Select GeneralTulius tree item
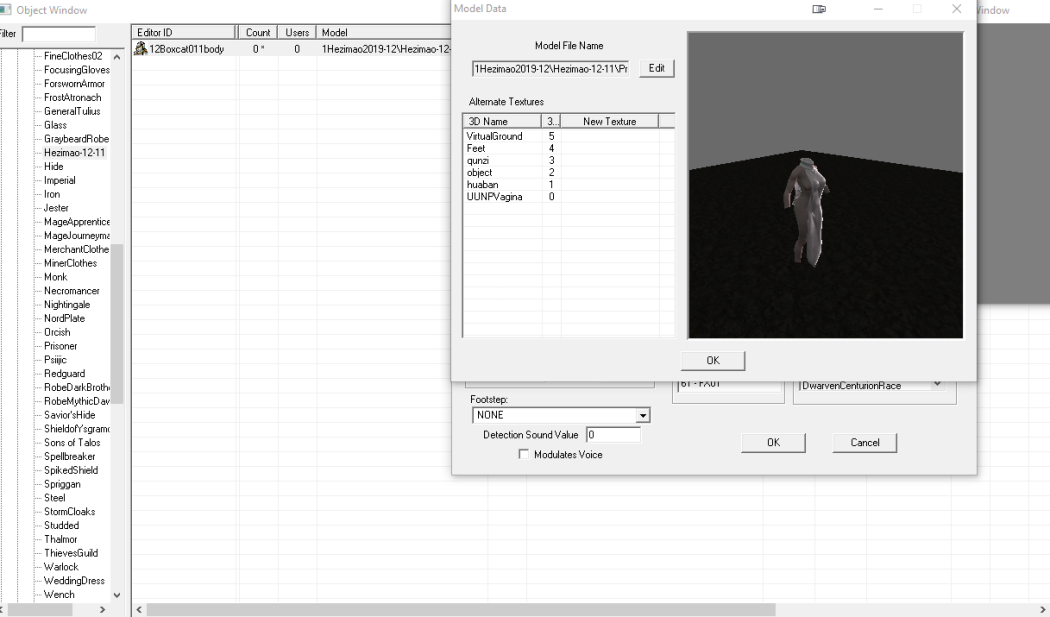Image resolution: width=1050 pixels, height=617 pixels. pyautogui.click(x=72, y=111)
